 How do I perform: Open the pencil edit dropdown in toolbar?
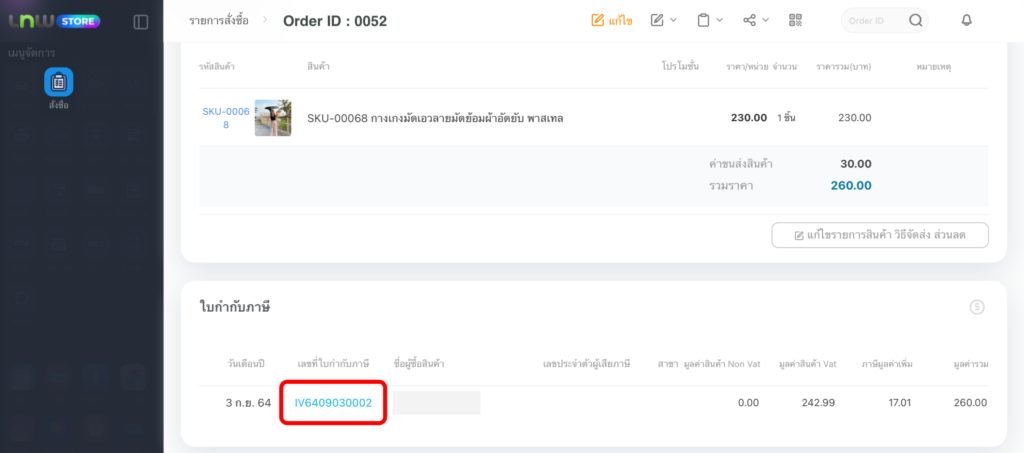664,20
